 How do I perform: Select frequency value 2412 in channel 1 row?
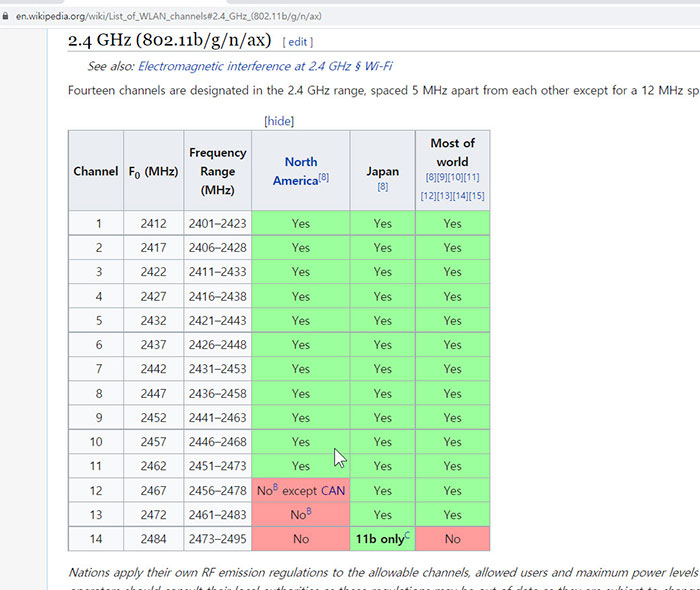[x=153, y=223]
